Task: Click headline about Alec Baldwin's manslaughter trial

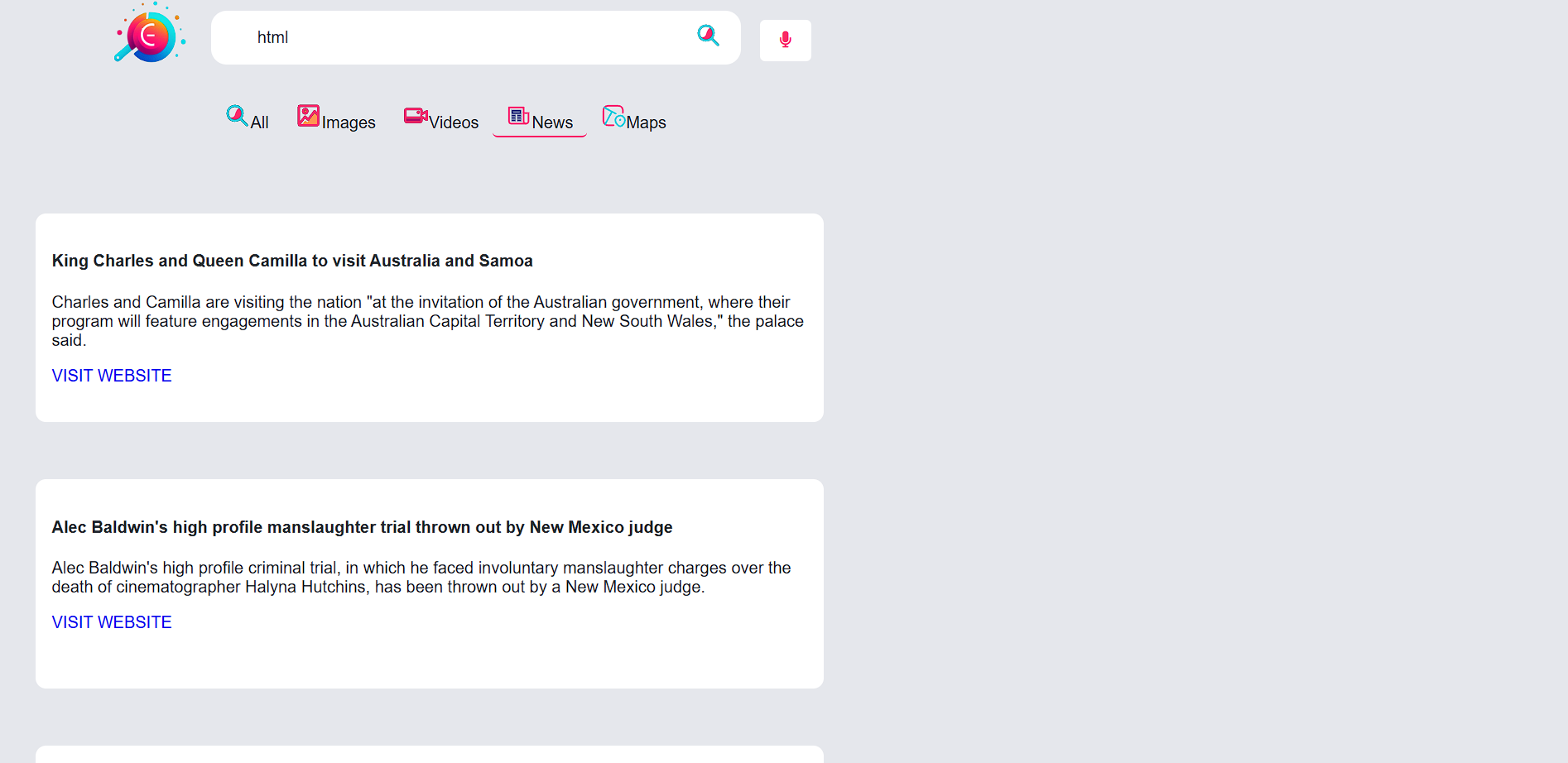Action: 362,527
